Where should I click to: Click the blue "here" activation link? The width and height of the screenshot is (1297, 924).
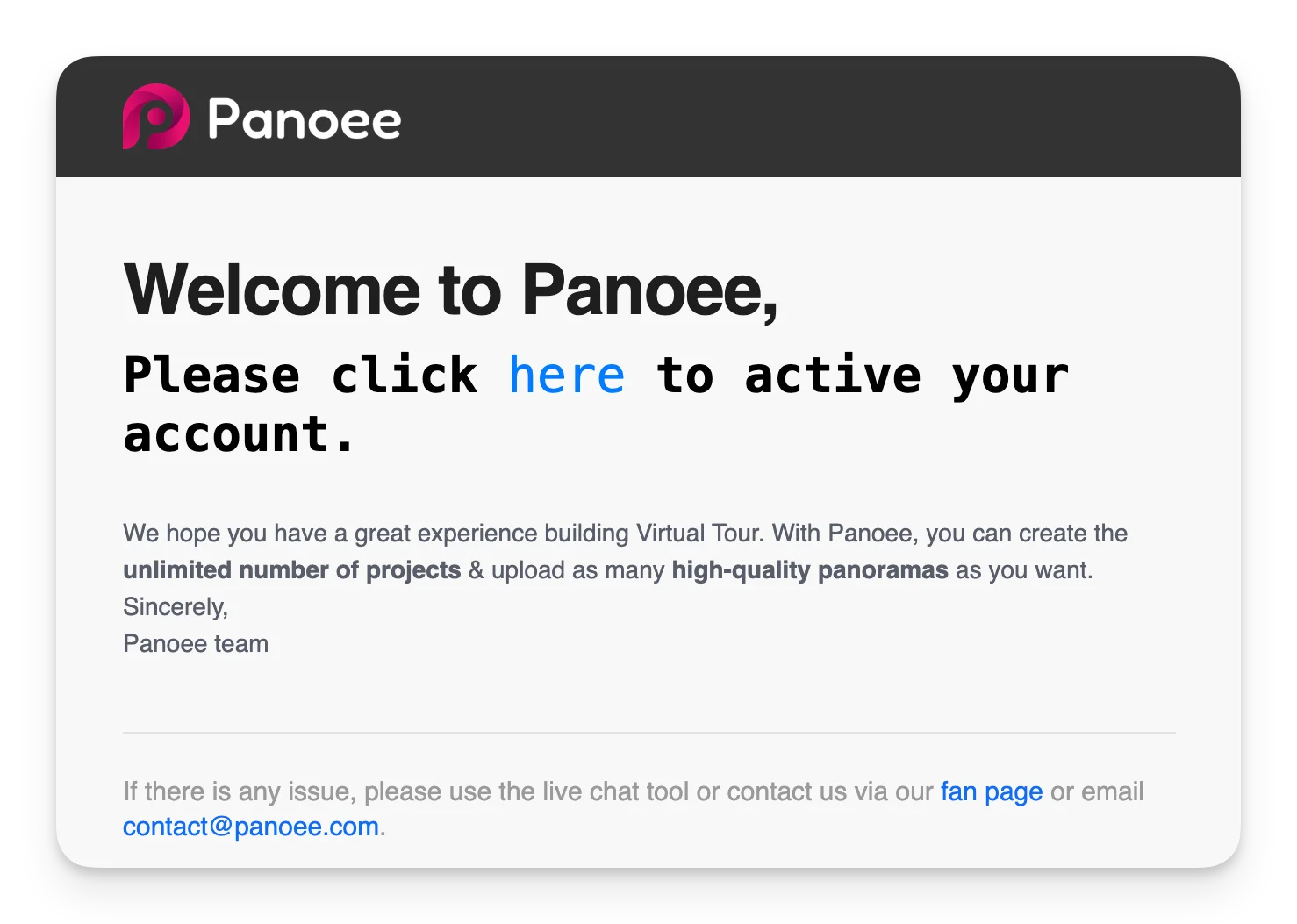pos(567,376)
